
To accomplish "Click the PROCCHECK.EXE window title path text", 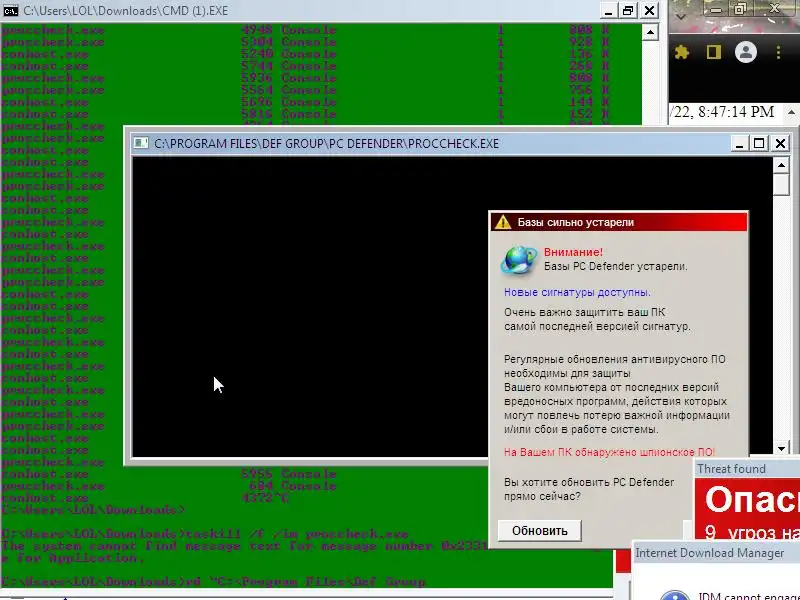I will pyautogui.click(x=326, y=143).
